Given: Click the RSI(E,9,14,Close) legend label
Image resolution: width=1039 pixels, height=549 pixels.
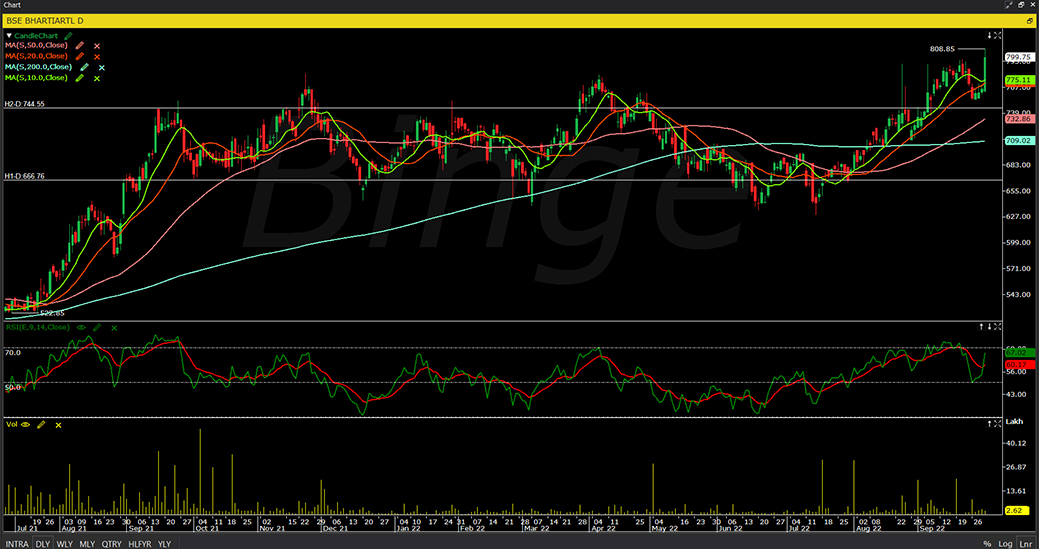Looking at the screenshot, I should (38, 327).
